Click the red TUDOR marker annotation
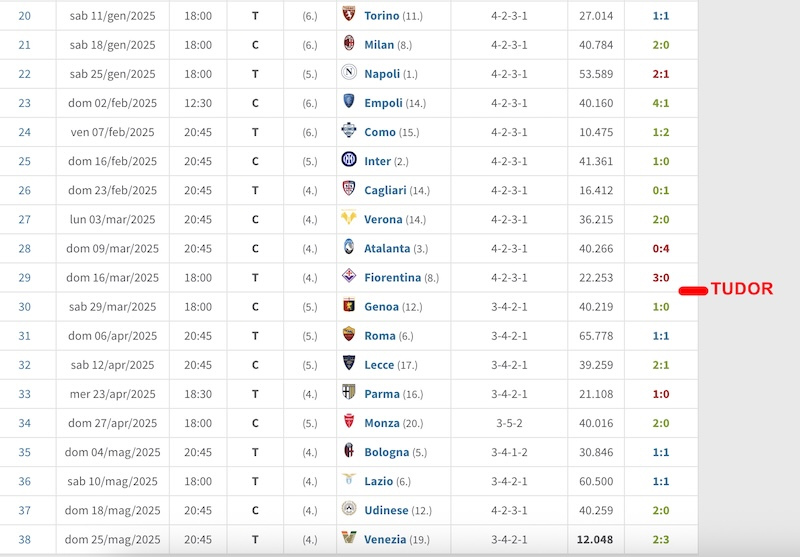This screenshot has height=557, width=800. 726,289
